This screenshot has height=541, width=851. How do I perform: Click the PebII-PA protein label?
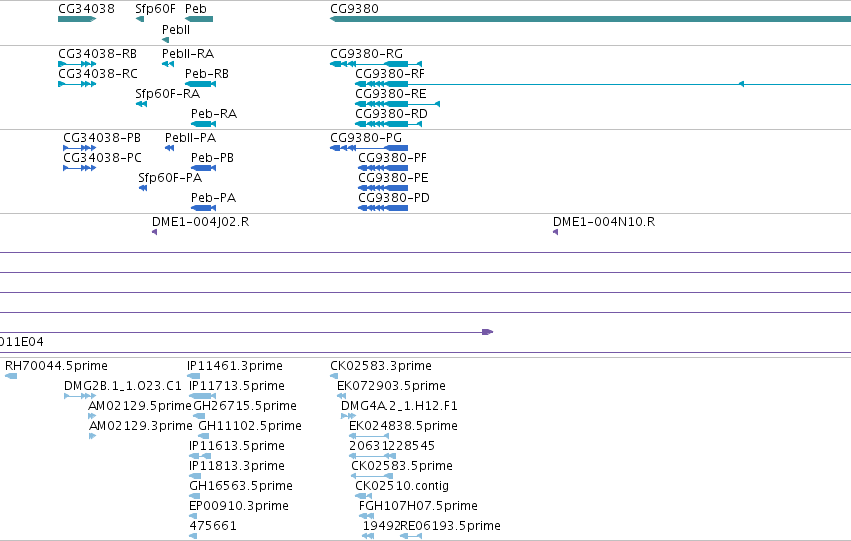(190, 138)
